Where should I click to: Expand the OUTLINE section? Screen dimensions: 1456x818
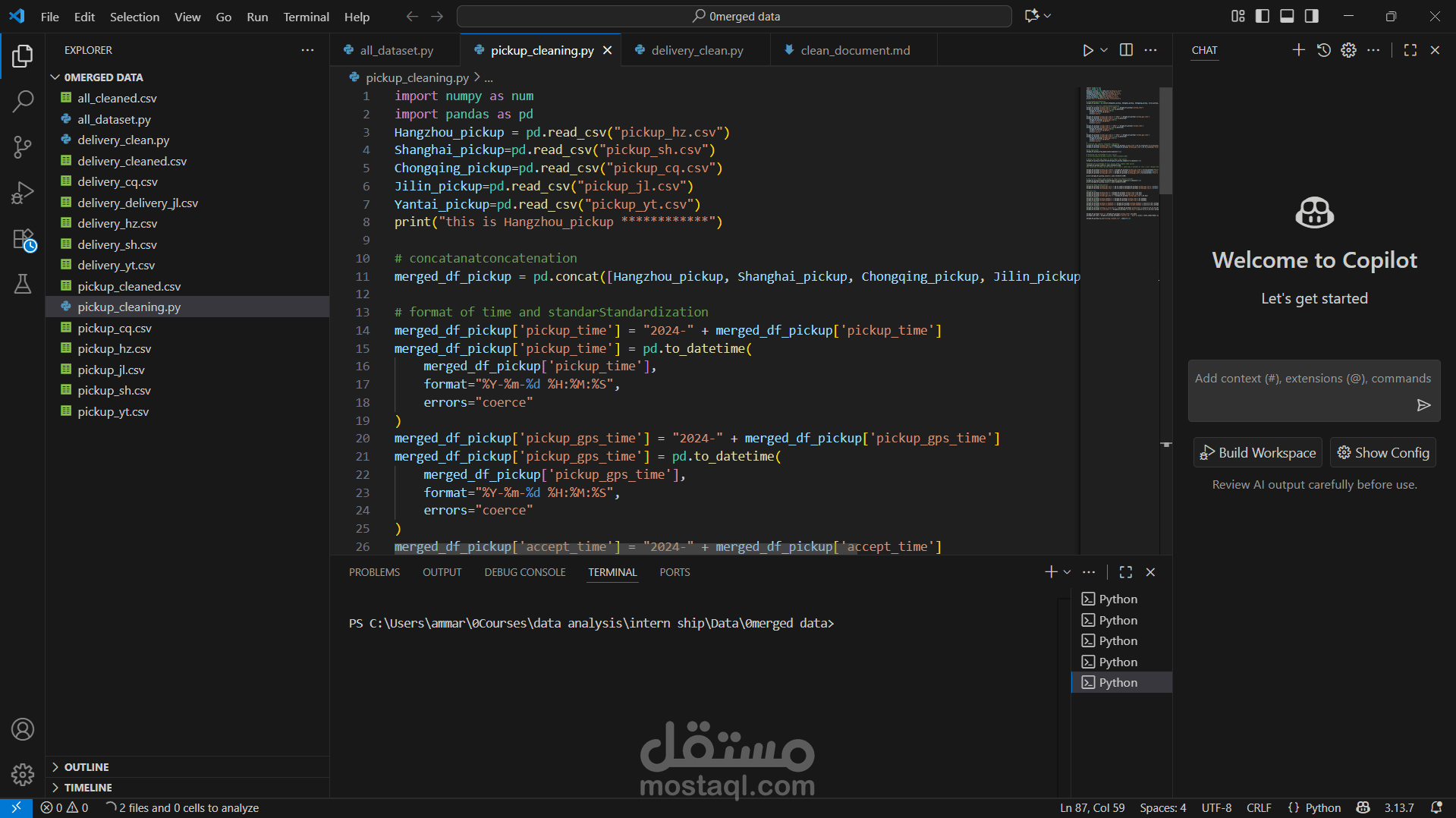tap(86, 767)
